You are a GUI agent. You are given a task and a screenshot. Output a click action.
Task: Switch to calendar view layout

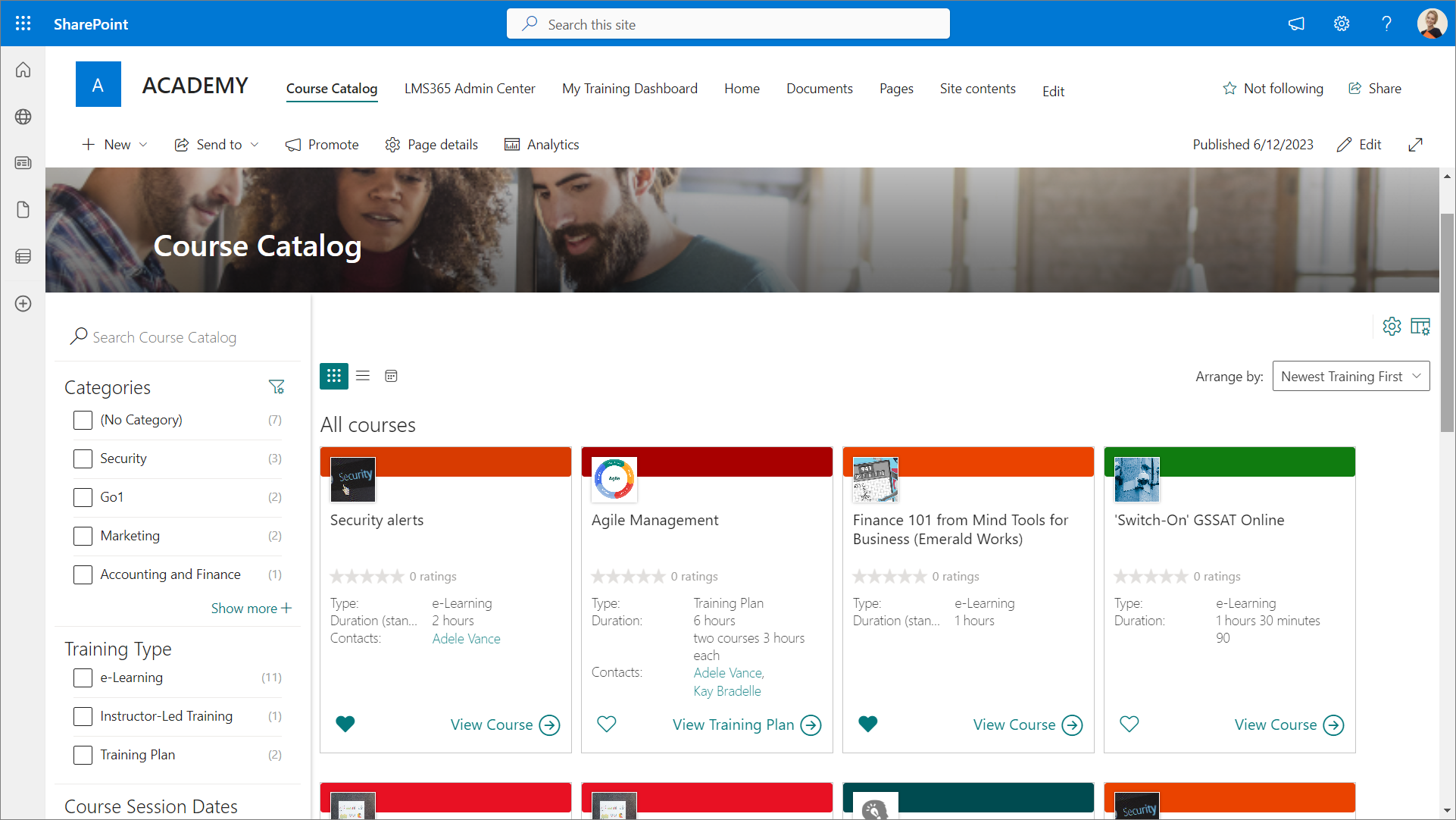coord(391,376)
